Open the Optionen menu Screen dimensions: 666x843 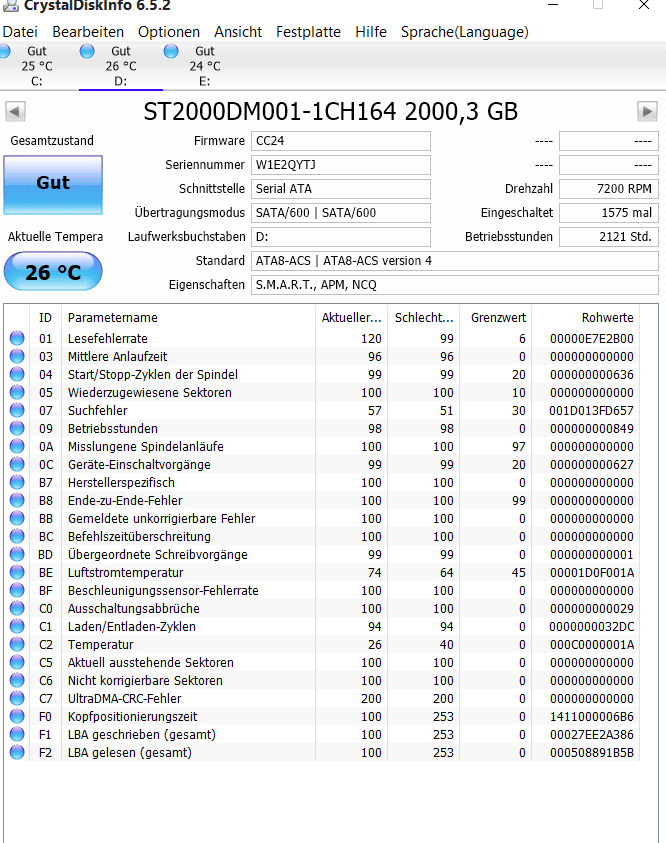(169, 32)
